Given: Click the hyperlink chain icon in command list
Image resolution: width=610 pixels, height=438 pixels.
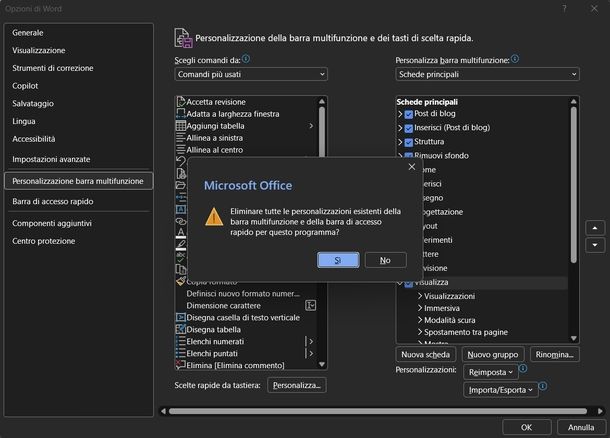Looking at the screenshot, I should [181, 221].
